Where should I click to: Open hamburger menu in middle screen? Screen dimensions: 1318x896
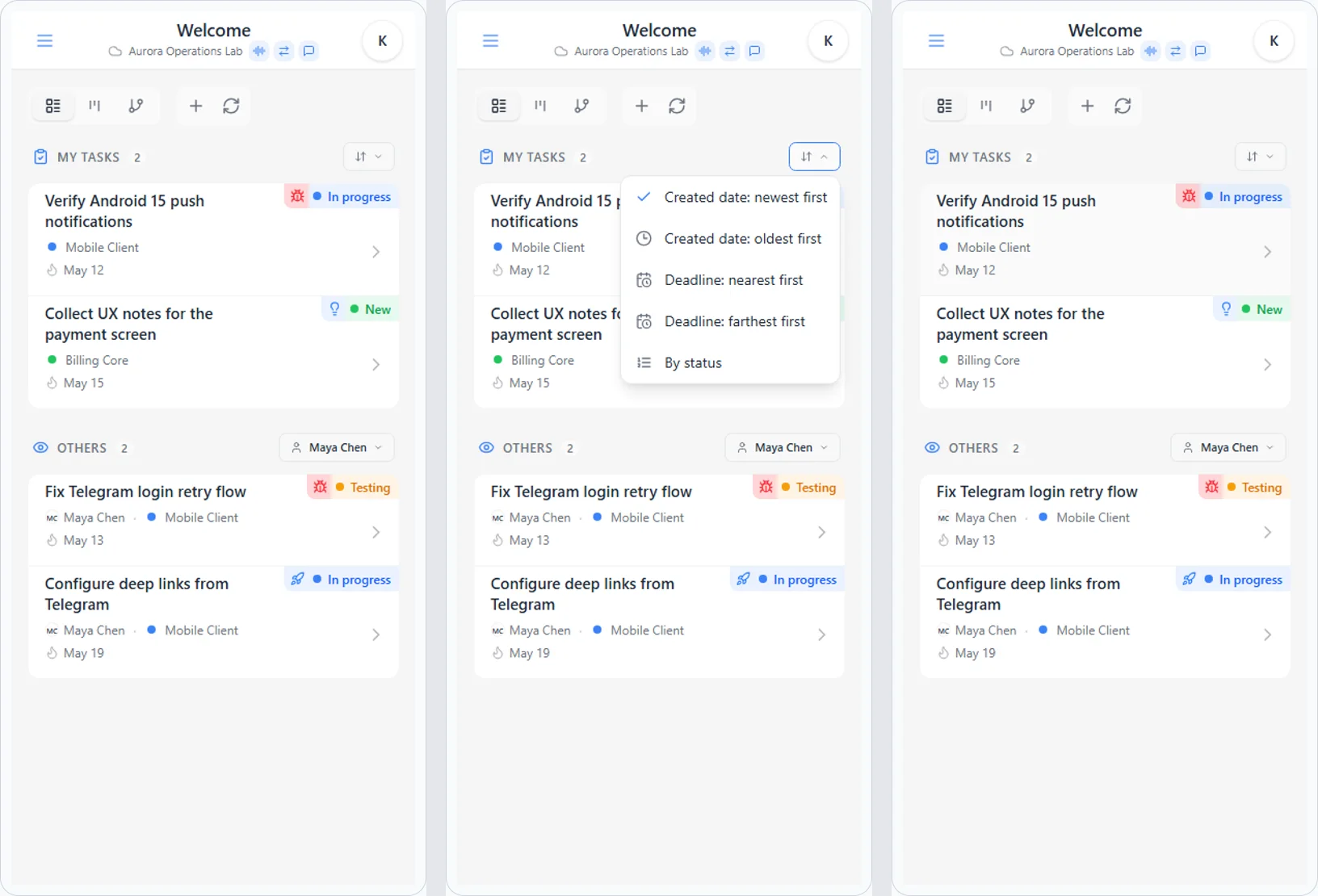[491, 40]
